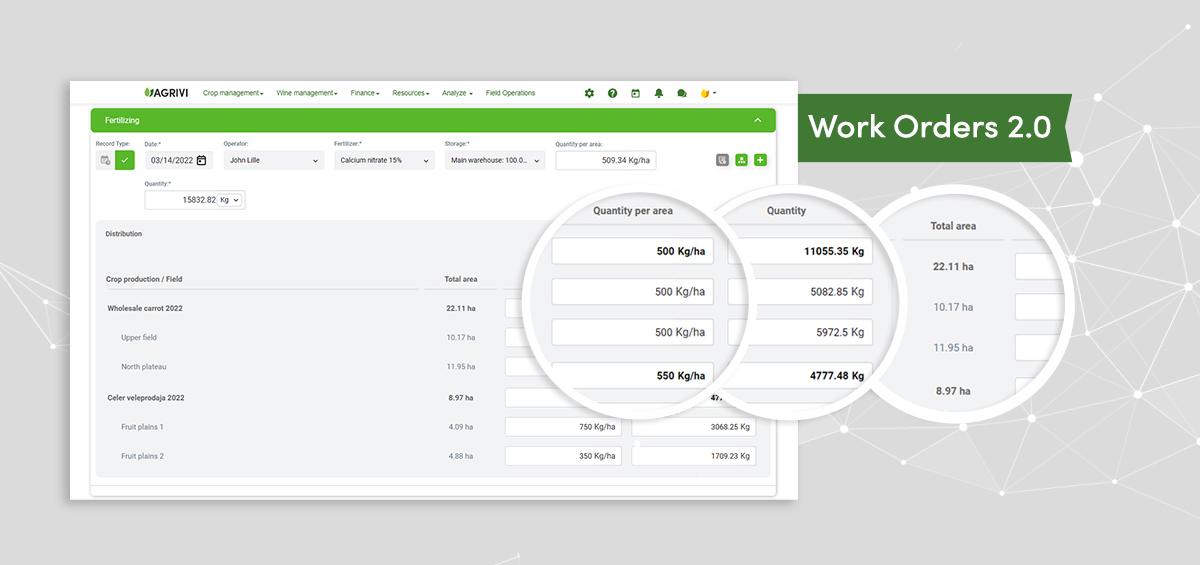Click the magnified Quantity per area header

tap(633, 211)
